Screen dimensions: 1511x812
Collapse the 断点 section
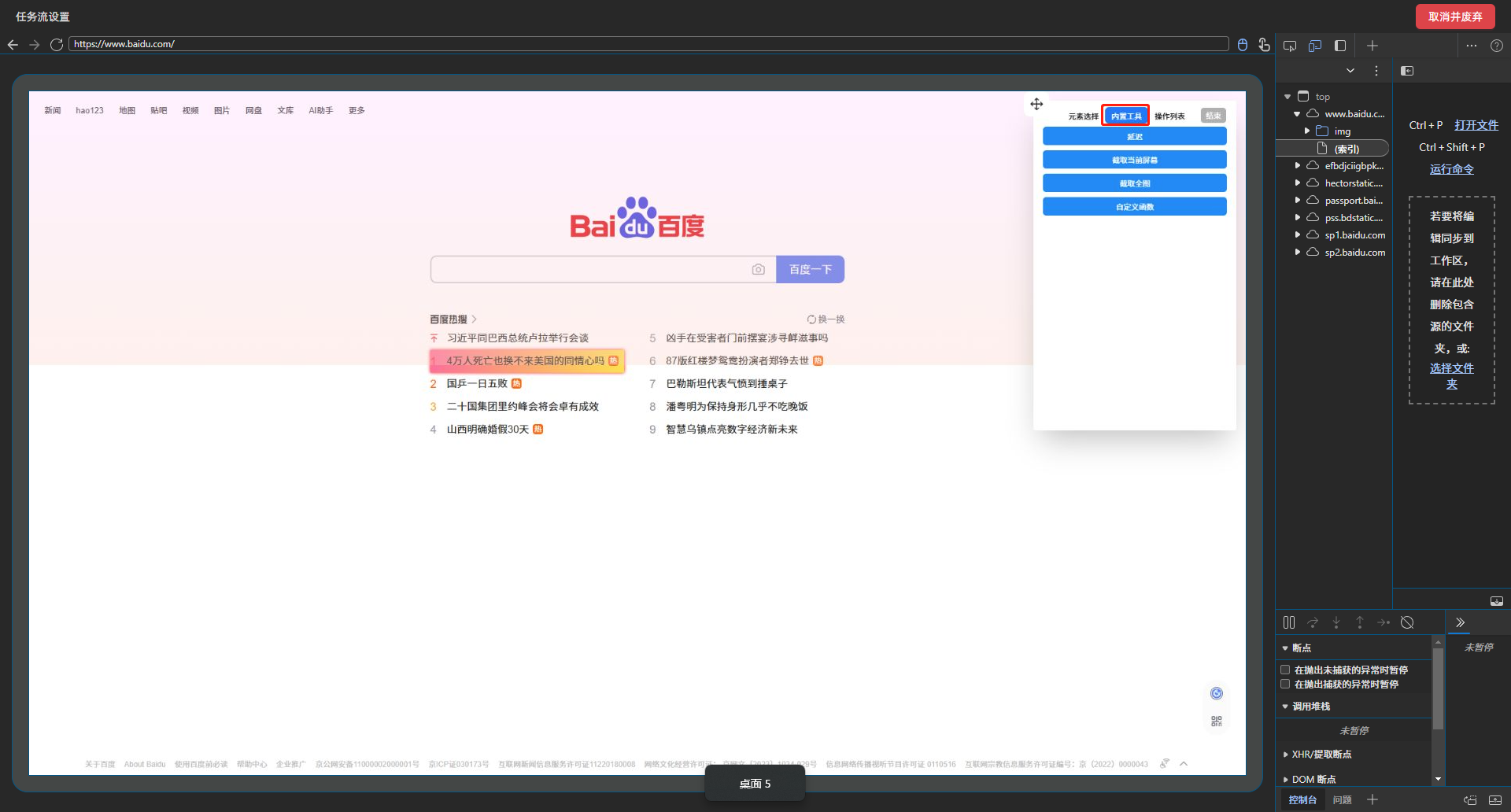[1285, 648]
